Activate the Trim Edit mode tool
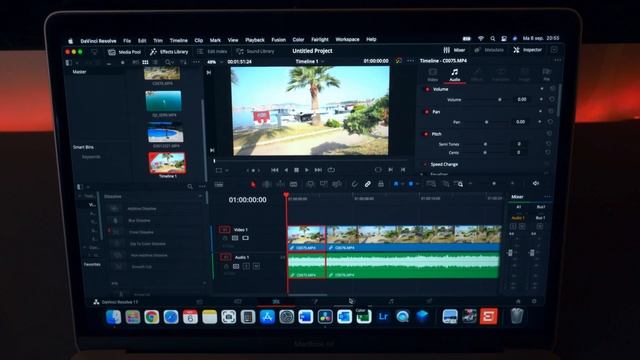640x360 pixels. (x=267, y=184)
